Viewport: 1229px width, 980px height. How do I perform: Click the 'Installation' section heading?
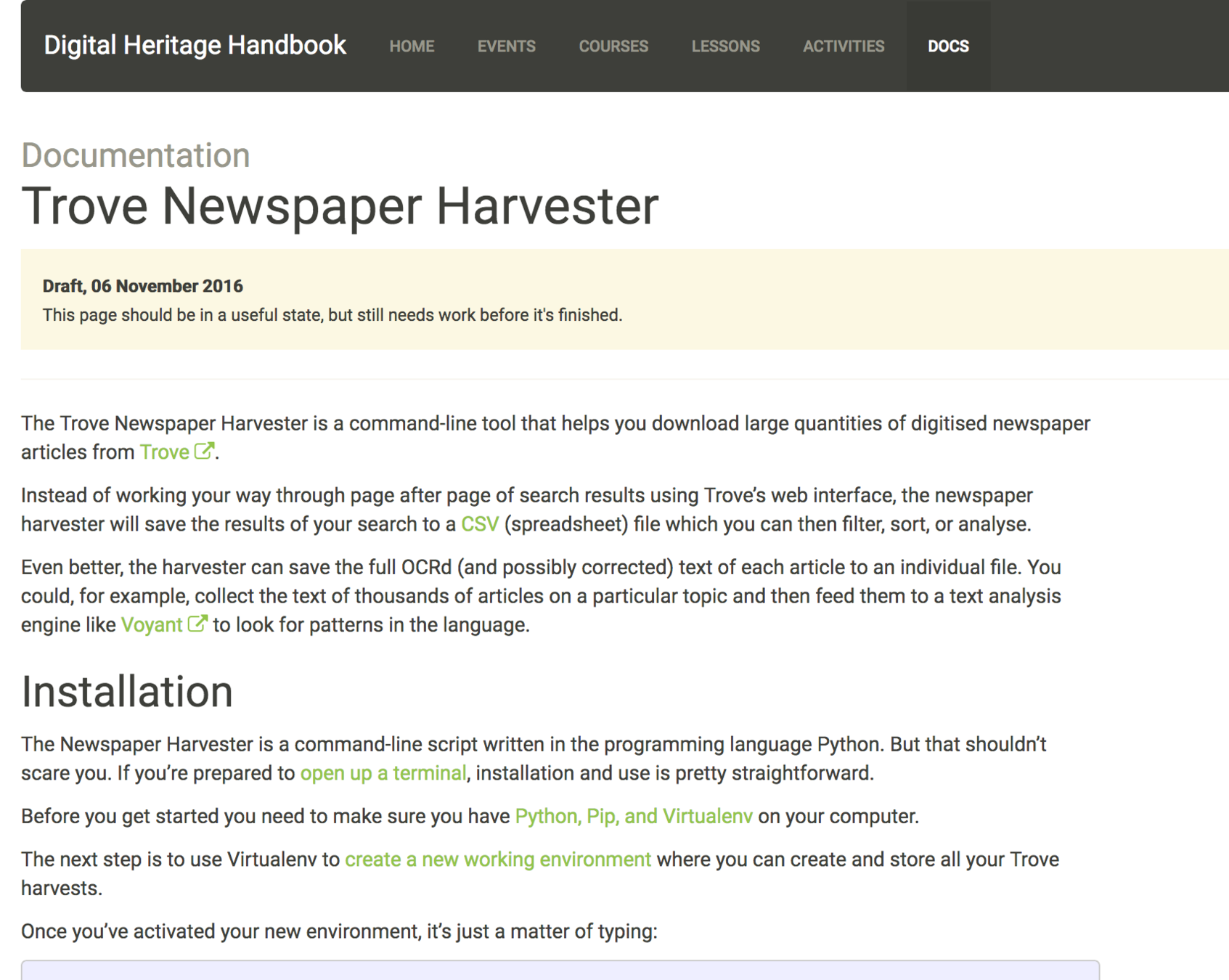[x=127, y=691]
